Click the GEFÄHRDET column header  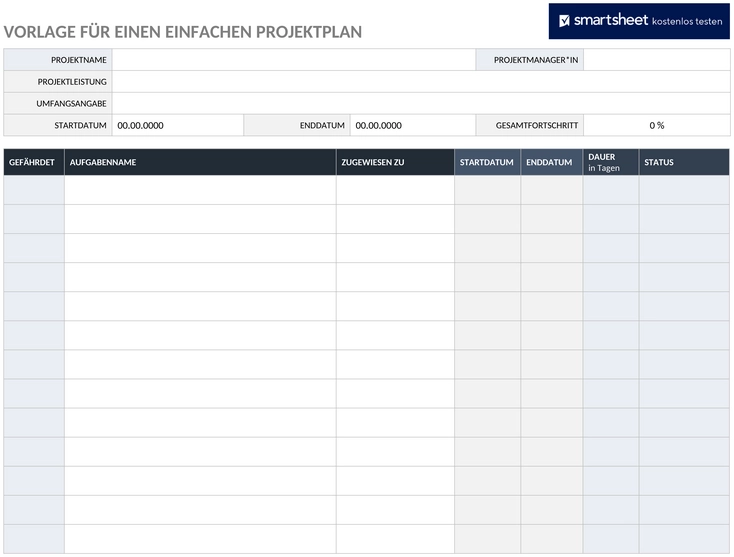coord(34,162)
